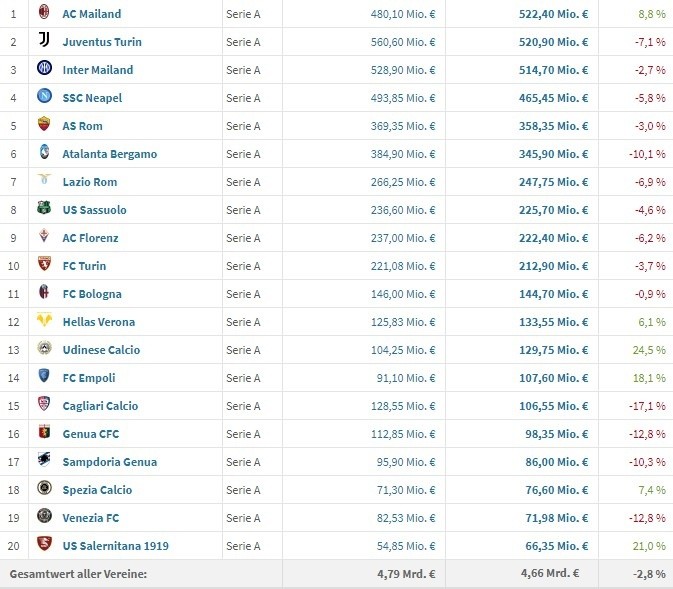Viewport: 673px width, 589px height.
Task: Click the AC Florenz club crest
Action: click(x=44, y=237)
